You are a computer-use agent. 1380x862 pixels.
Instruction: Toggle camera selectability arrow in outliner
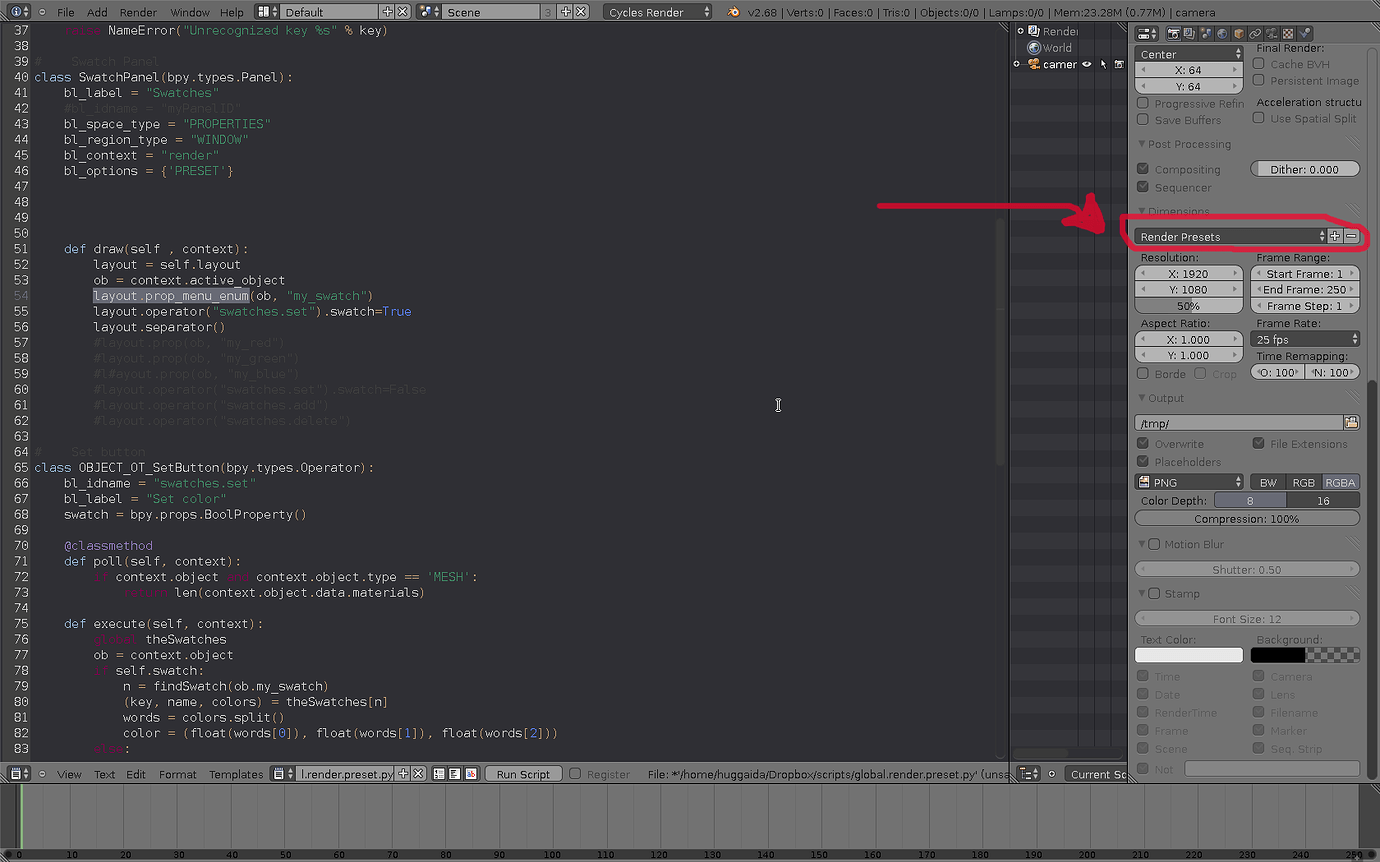[x=1103, y=64]
